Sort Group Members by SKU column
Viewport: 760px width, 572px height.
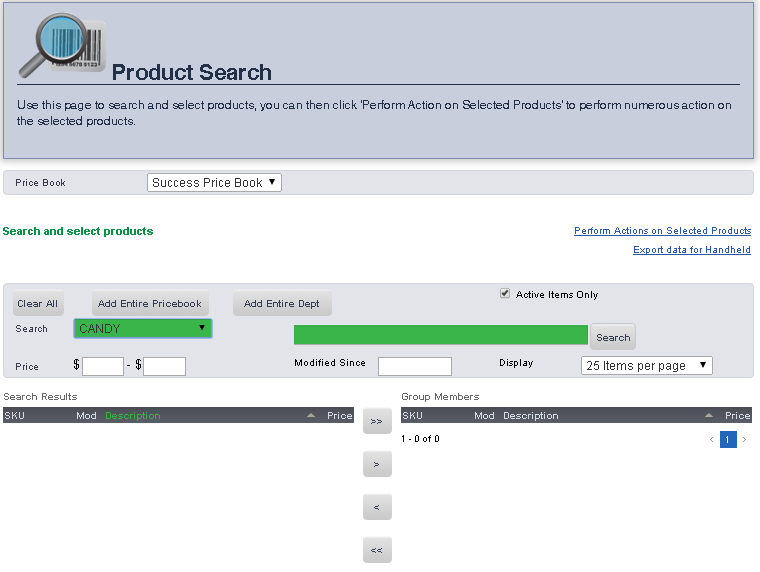[x=412, y=415]
